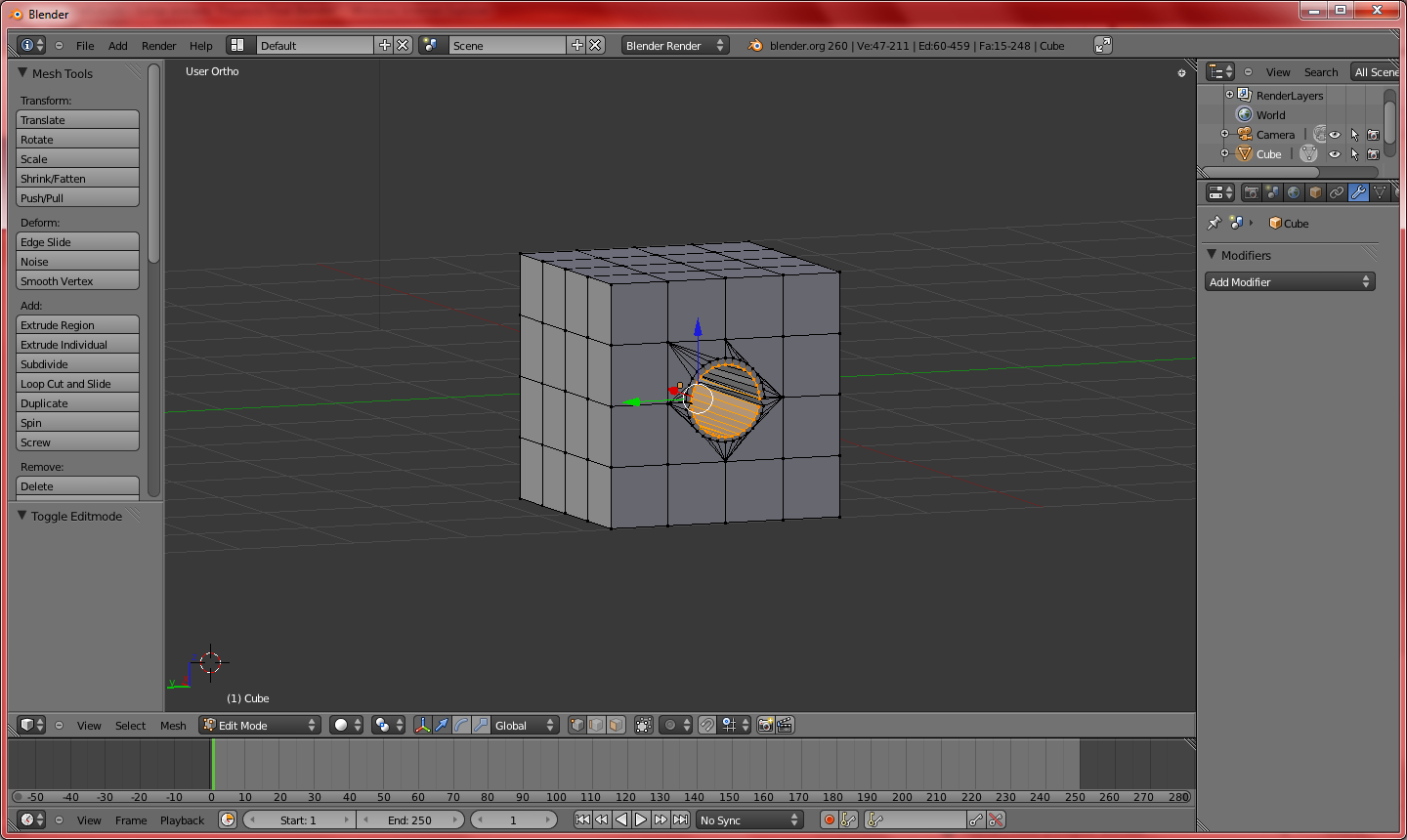
Task: Click the OpenGL render image camera icon
Action: click(765, 725)
